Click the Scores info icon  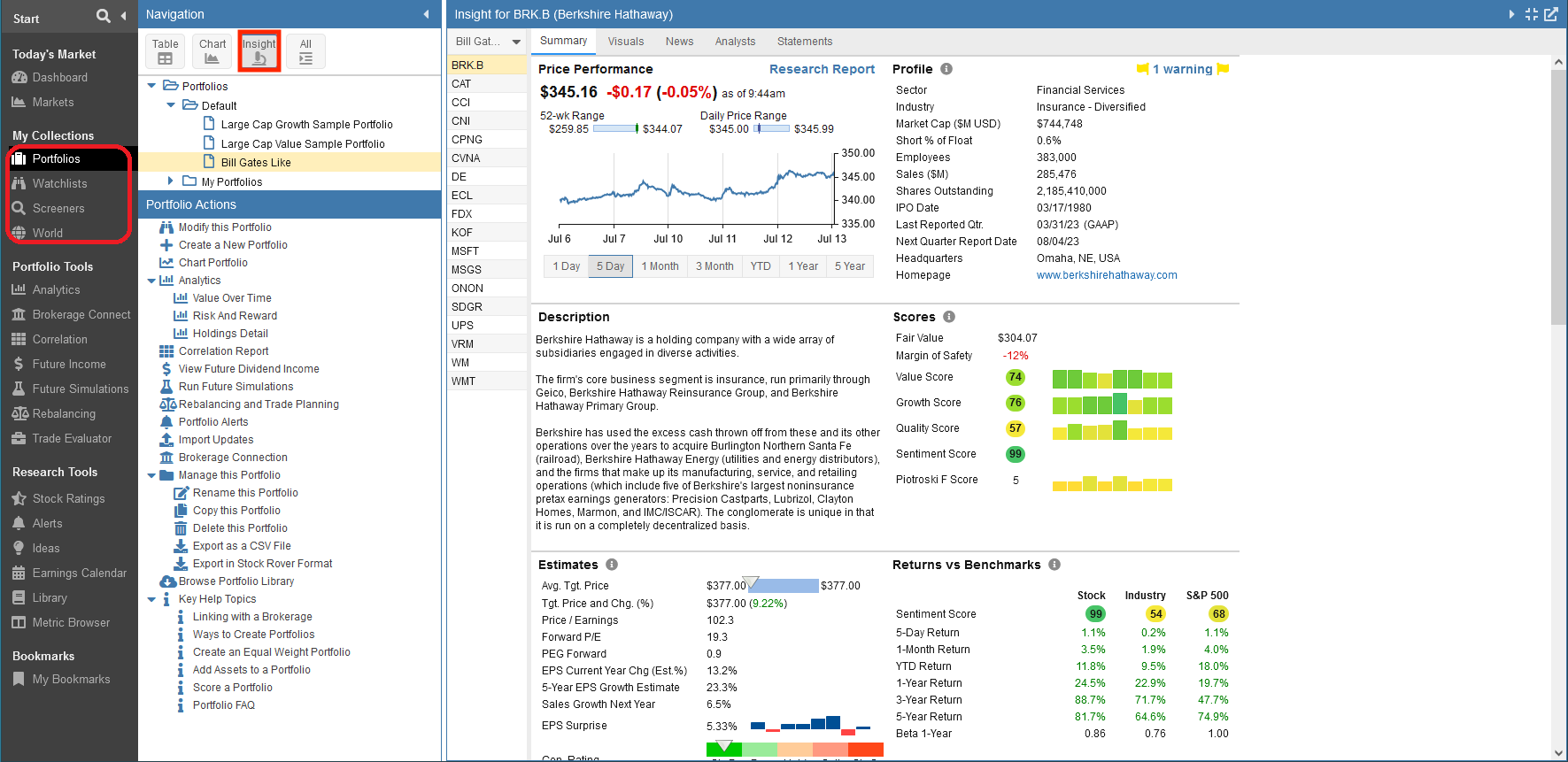949,317
